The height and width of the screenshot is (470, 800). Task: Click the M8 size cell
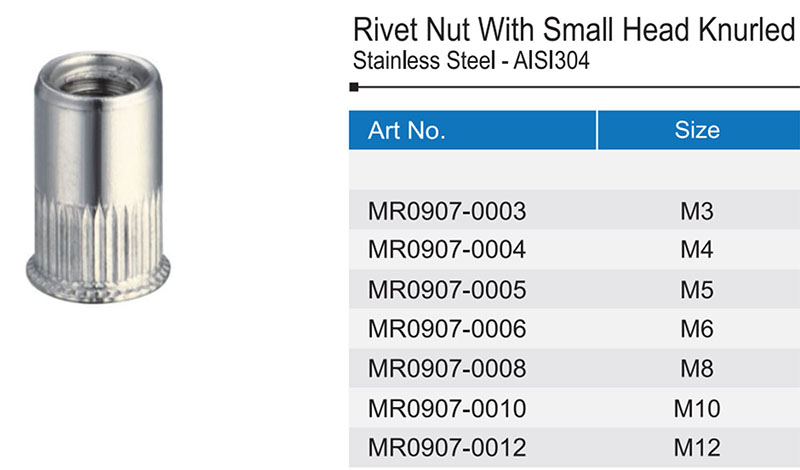tap(696, 368)
